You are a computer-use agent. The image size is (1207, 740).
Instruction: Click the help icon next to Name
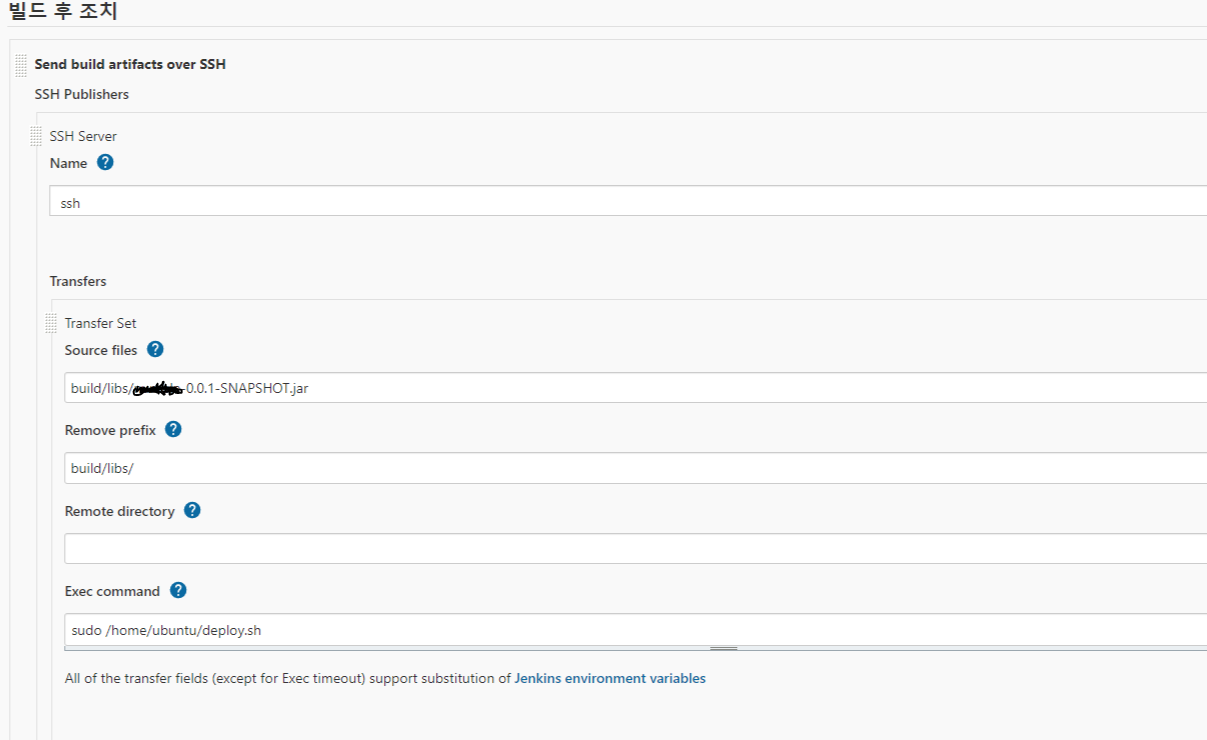[x=105, y=162]
